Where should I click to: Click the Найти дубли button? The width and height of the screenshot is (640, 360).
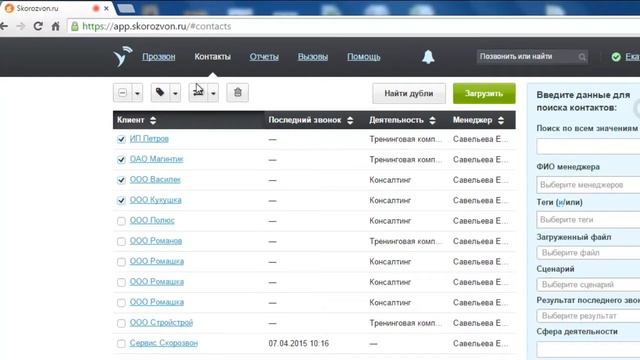[409, 93]
